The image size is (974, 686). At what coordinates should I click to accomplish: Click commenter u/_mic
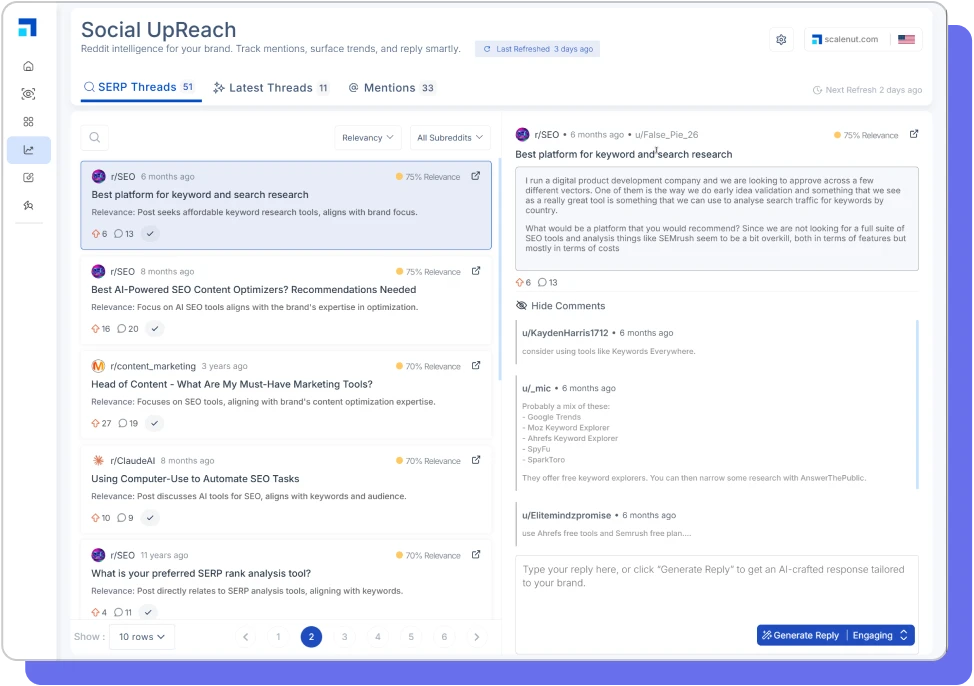click(536, 388)
